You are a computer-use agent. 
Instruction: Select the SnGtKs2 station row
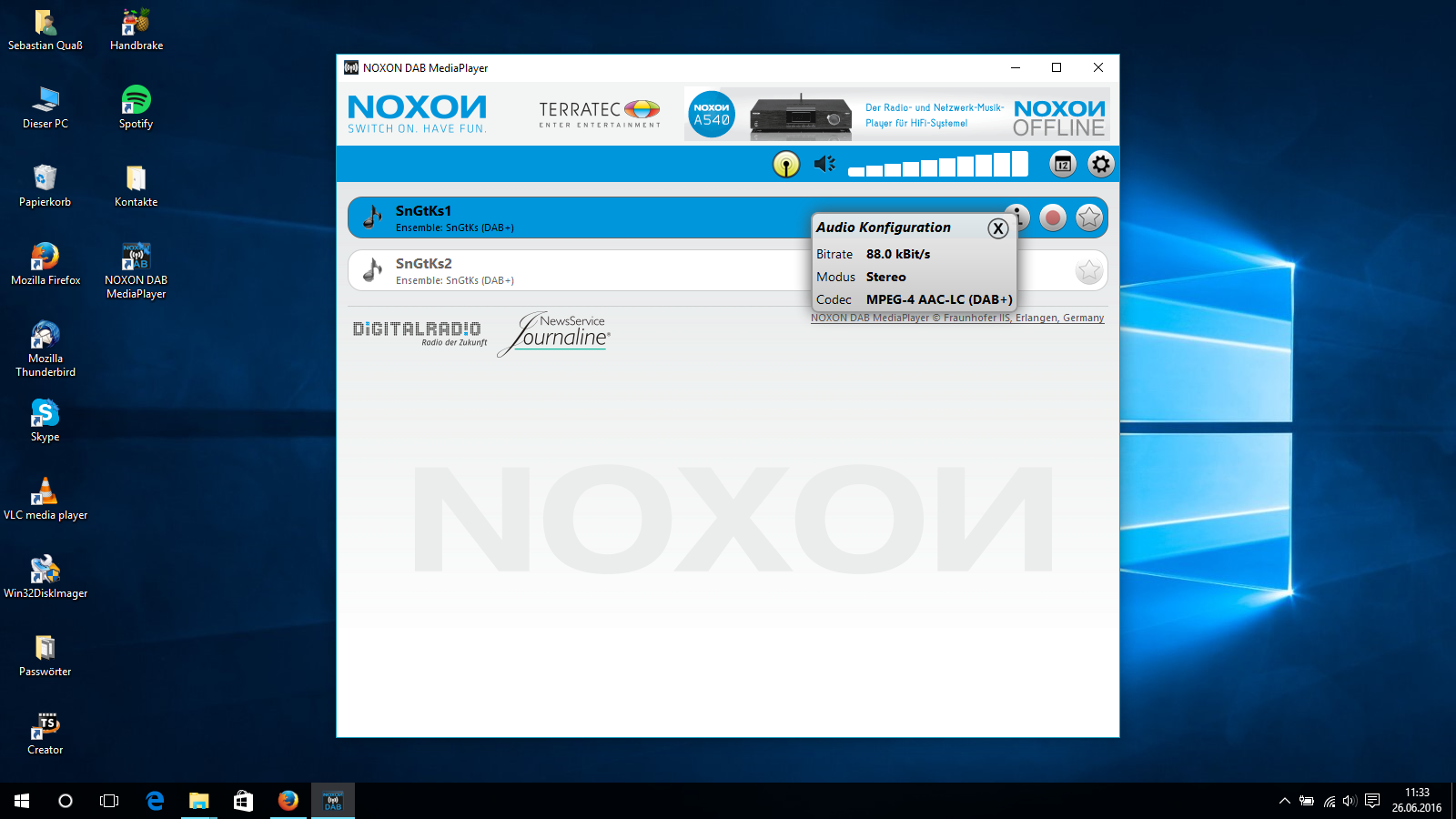[582, 271]
